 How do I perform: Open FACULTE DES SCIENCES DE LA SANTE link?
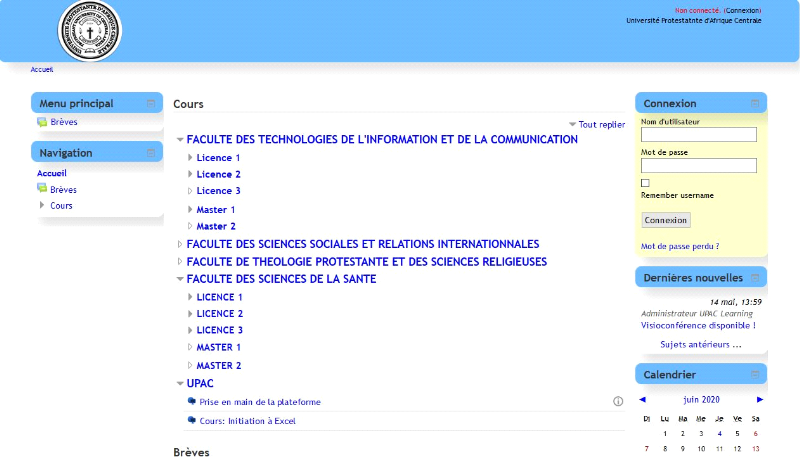click(282, 279)
